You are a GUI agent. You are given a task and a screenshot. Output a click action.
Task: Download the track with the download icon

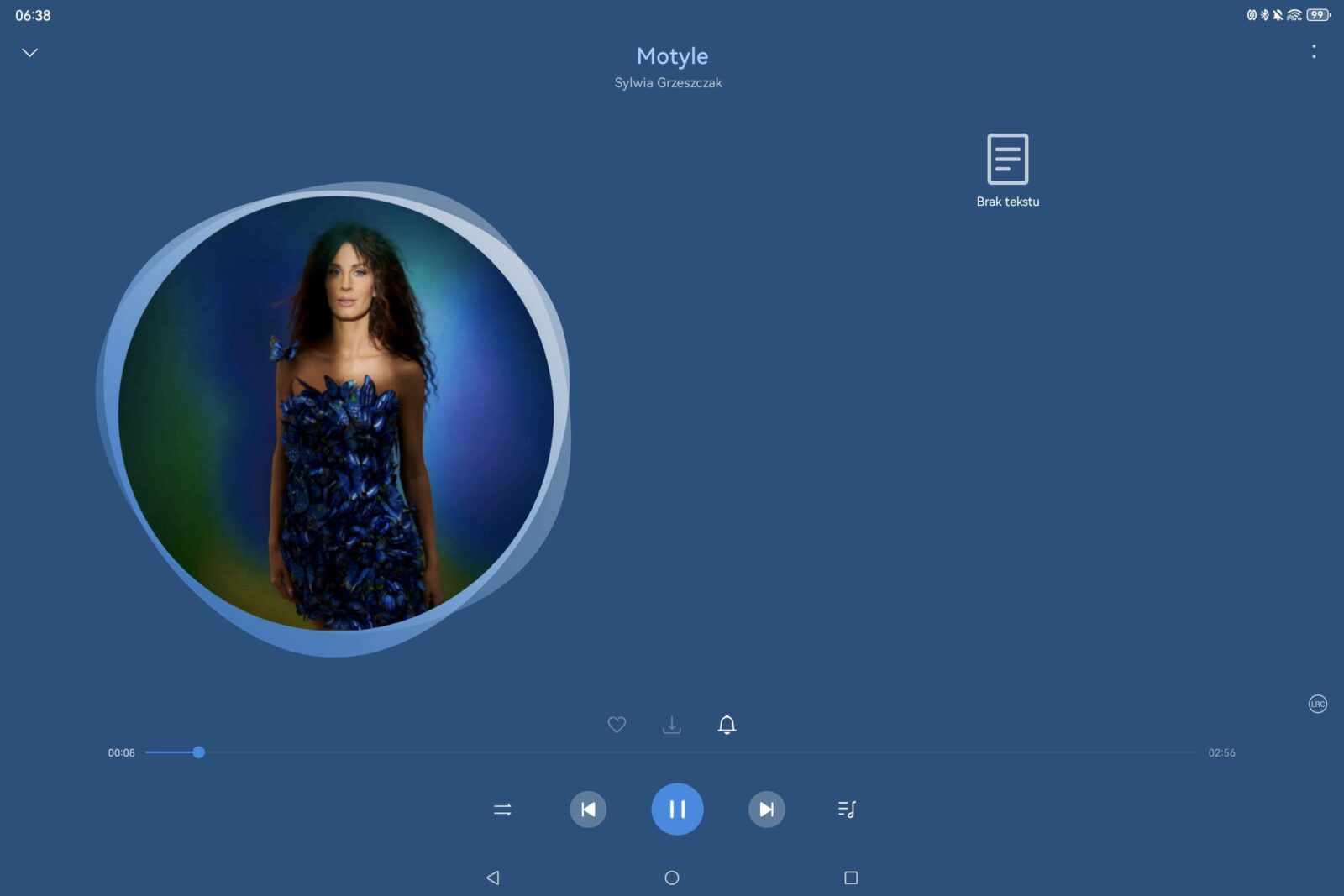pos(672,725)
